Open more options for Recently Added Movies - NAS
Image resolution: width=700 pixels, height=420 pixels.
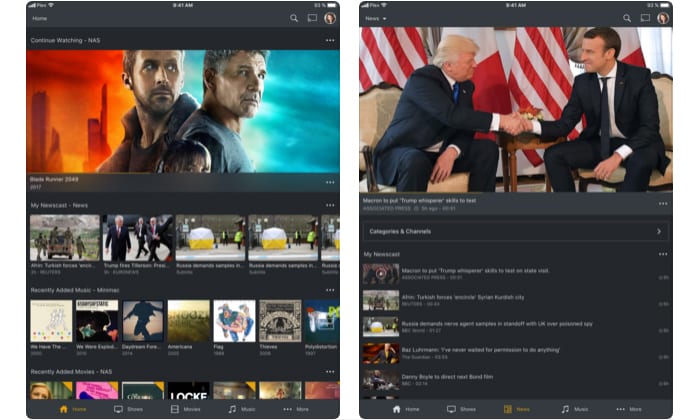tap(330, 372)
